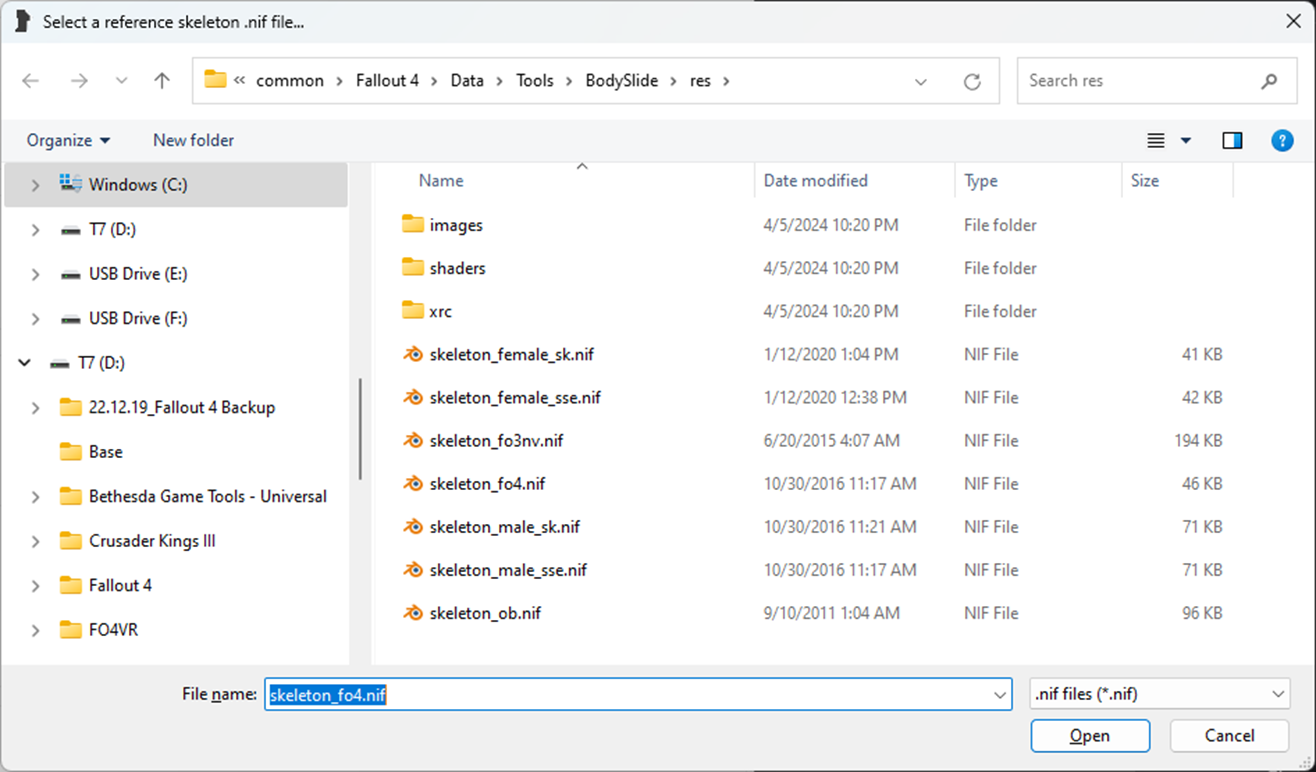
Task: Expand the address bar history dropdown
Action: click(x=921, y=82)
